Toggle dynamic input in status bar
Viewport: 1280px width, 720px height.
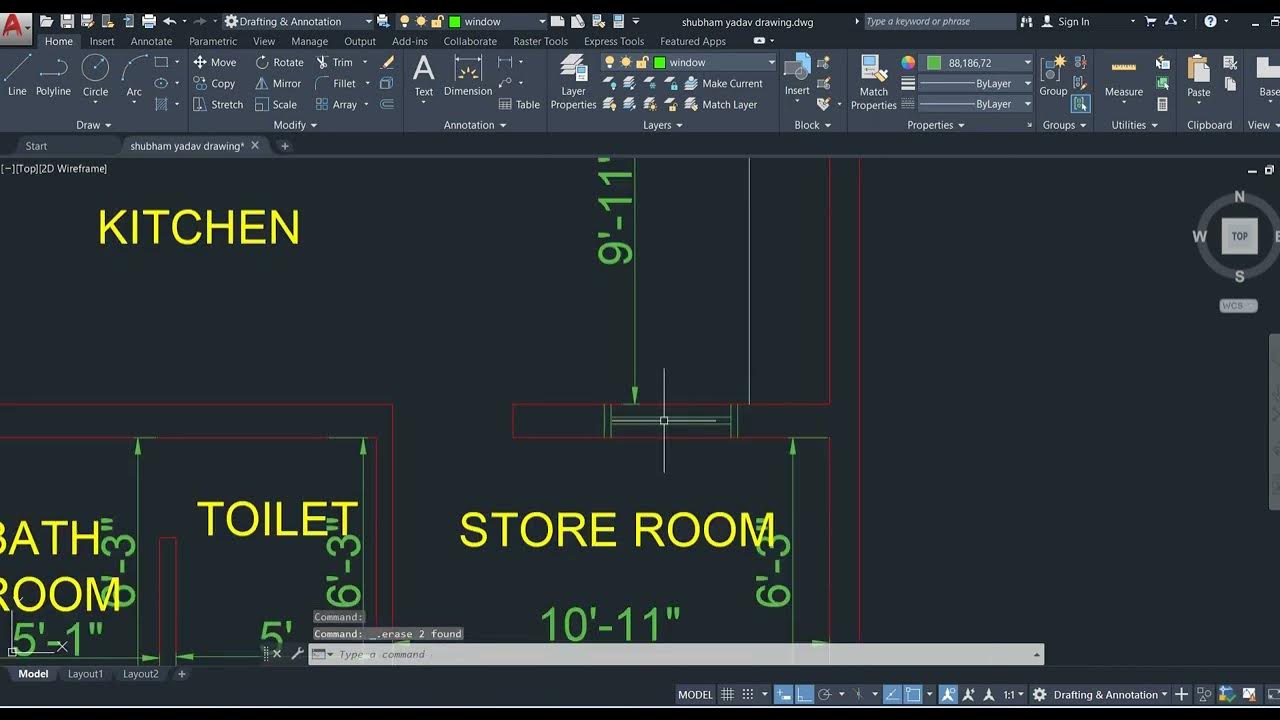click(785, 694)
